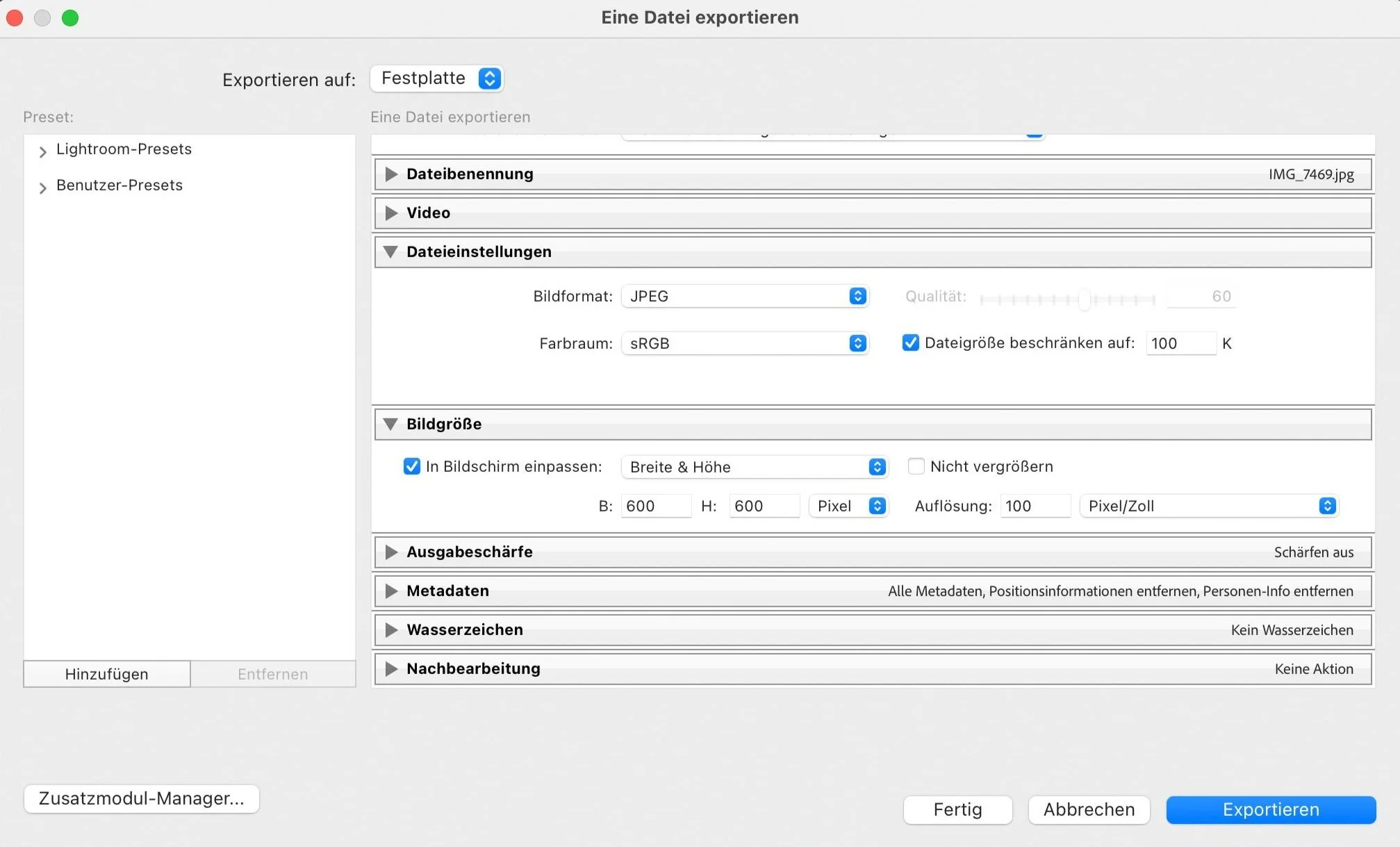Image resolution: width=1400 pixels, height=847 pixels.
Task: Click the Exportieren button
Action: coord(1271,809)
